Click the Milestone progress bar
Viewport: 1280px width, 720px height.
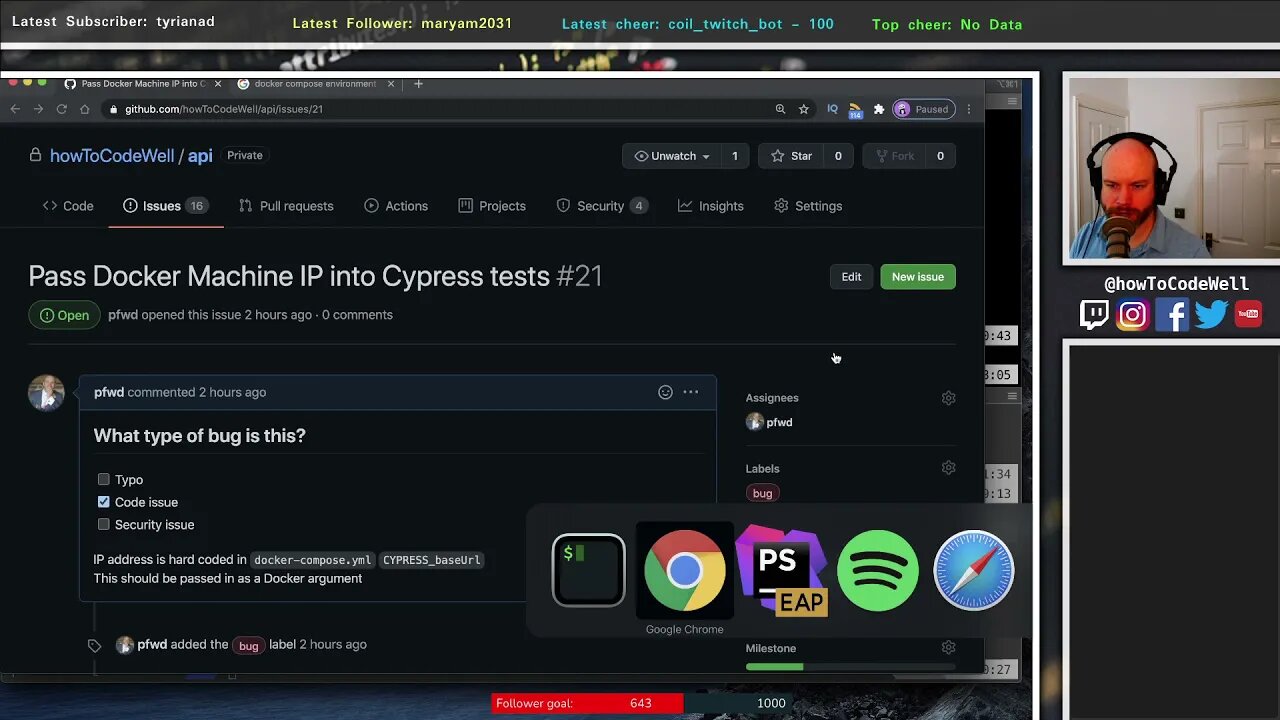point(850,666)
